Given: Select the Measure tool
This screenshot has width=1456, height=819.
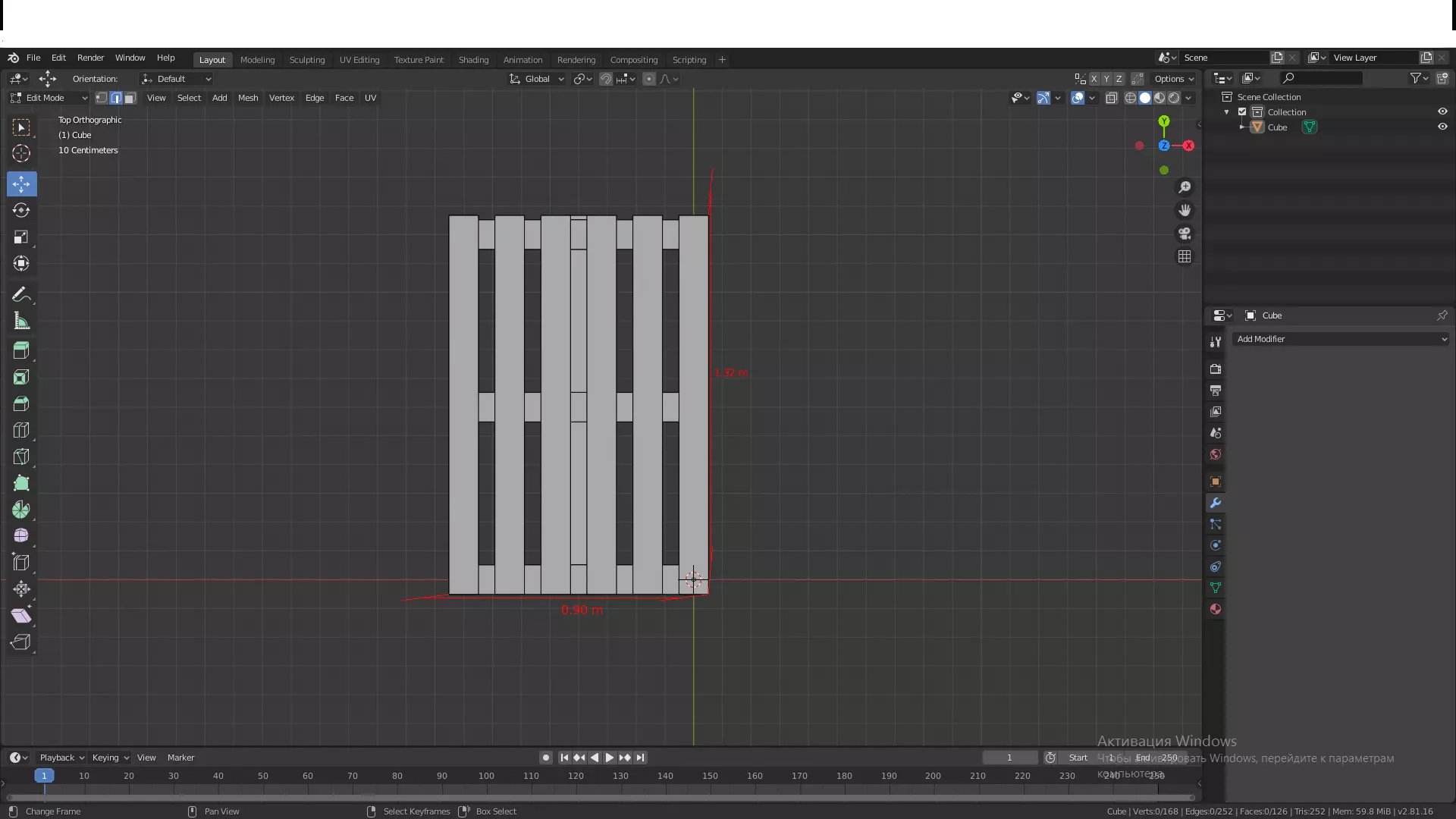Looking at the screenshot, I should [x=21, y=322].
